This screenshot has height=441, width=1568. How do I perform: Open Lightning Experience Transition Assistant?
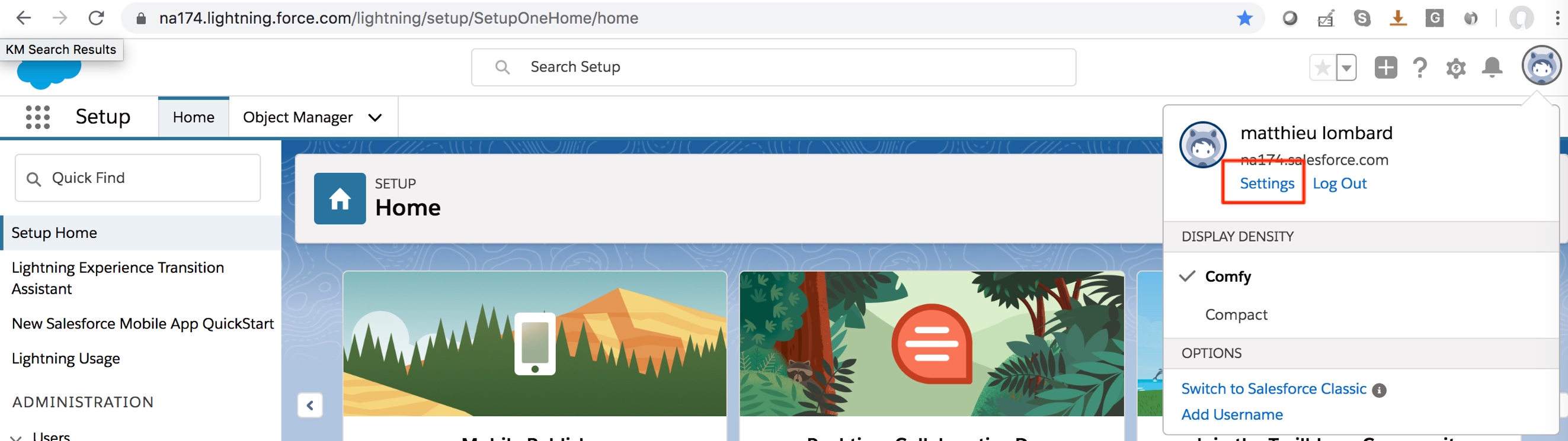pos(117,278)
